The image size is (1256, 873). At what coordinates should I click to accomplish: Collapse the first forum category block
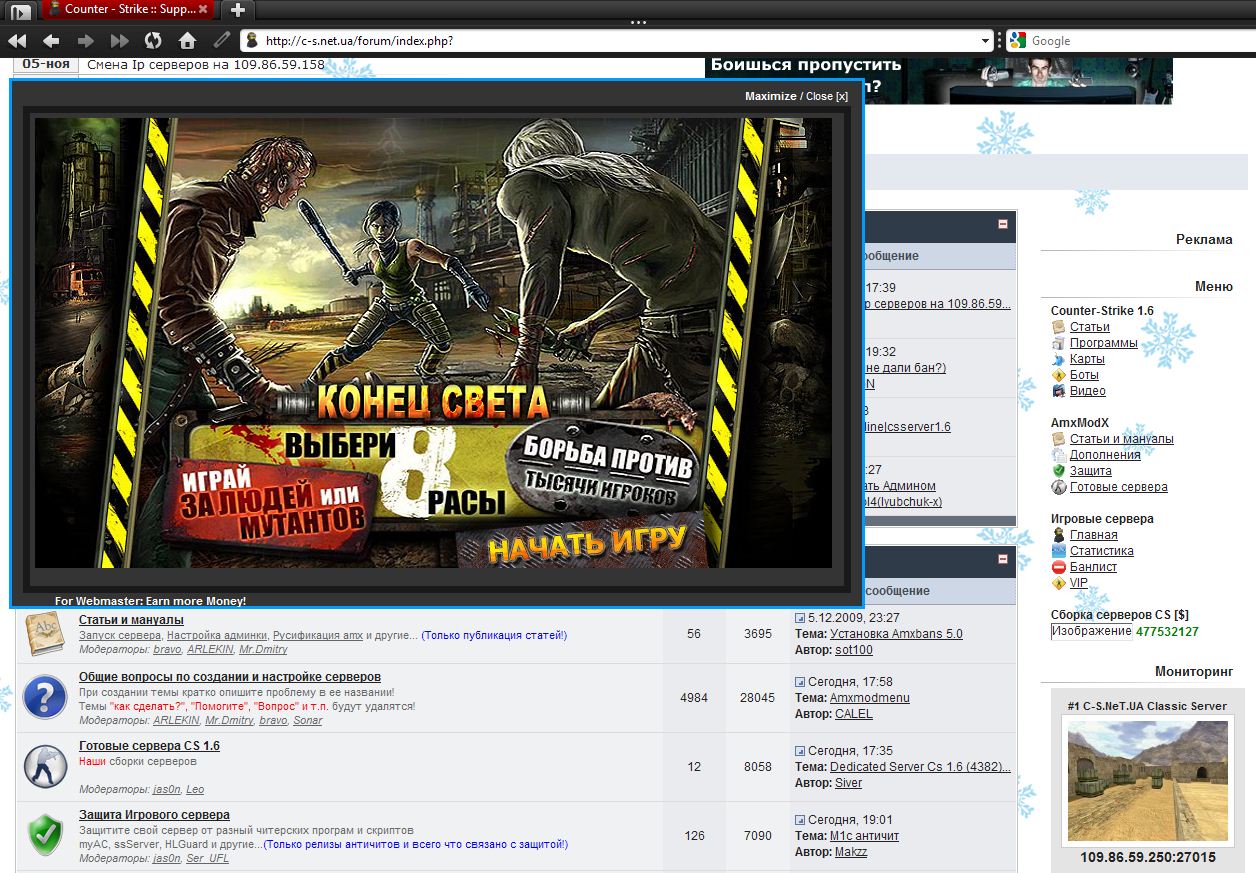coord(1003,225)
